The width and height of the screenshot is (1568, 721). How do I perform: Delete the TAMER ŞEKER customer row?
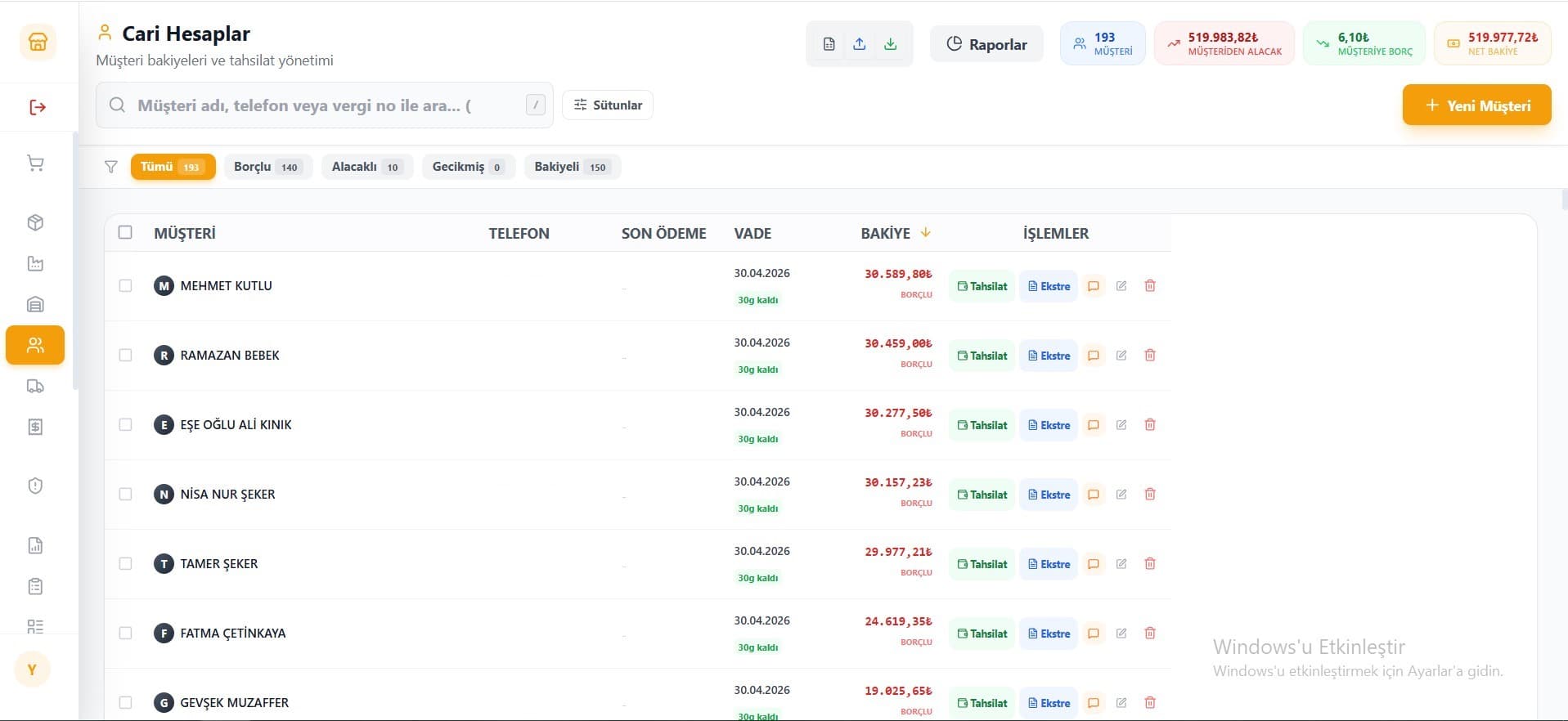(x=1150, y=564)
